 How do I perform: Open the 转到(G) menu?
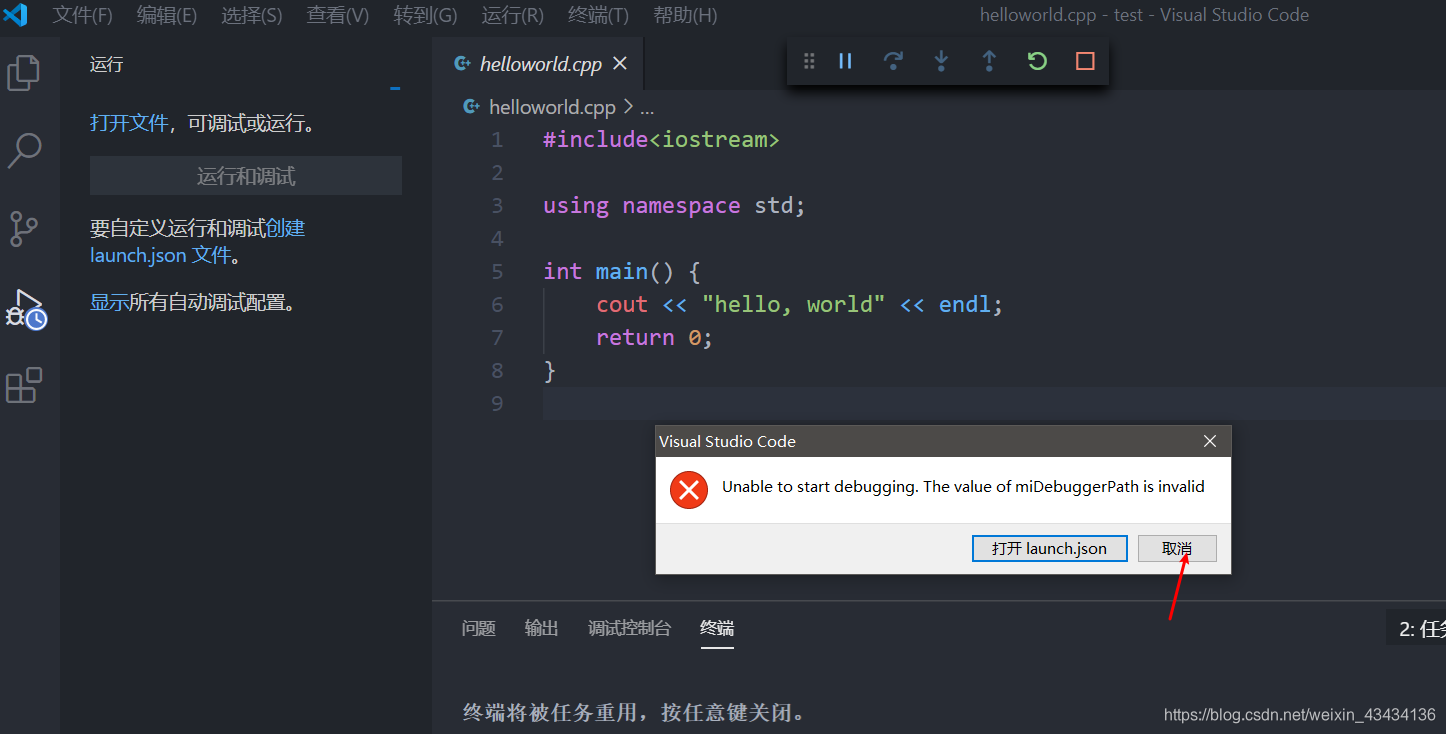click(x=425, y=15)
